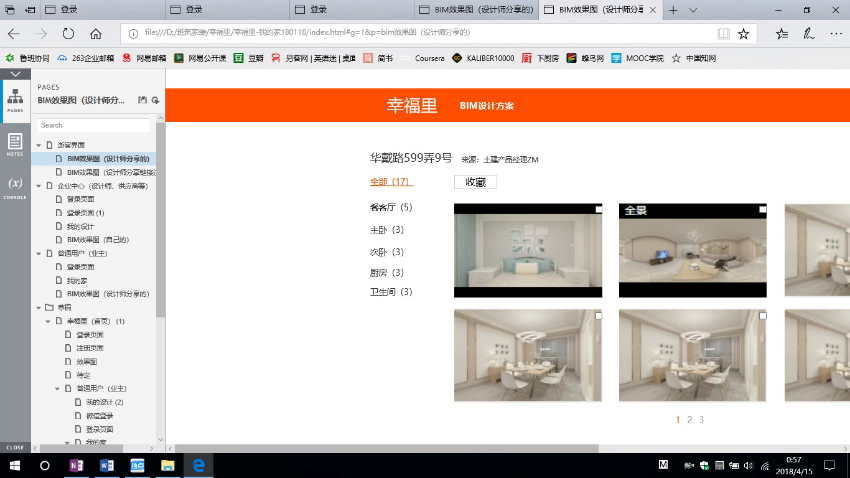Image resolution: width=850 pixels, height=478 pixels.
Task: Tick the checkbox on the 全景 panorama image
Action: 762,209
